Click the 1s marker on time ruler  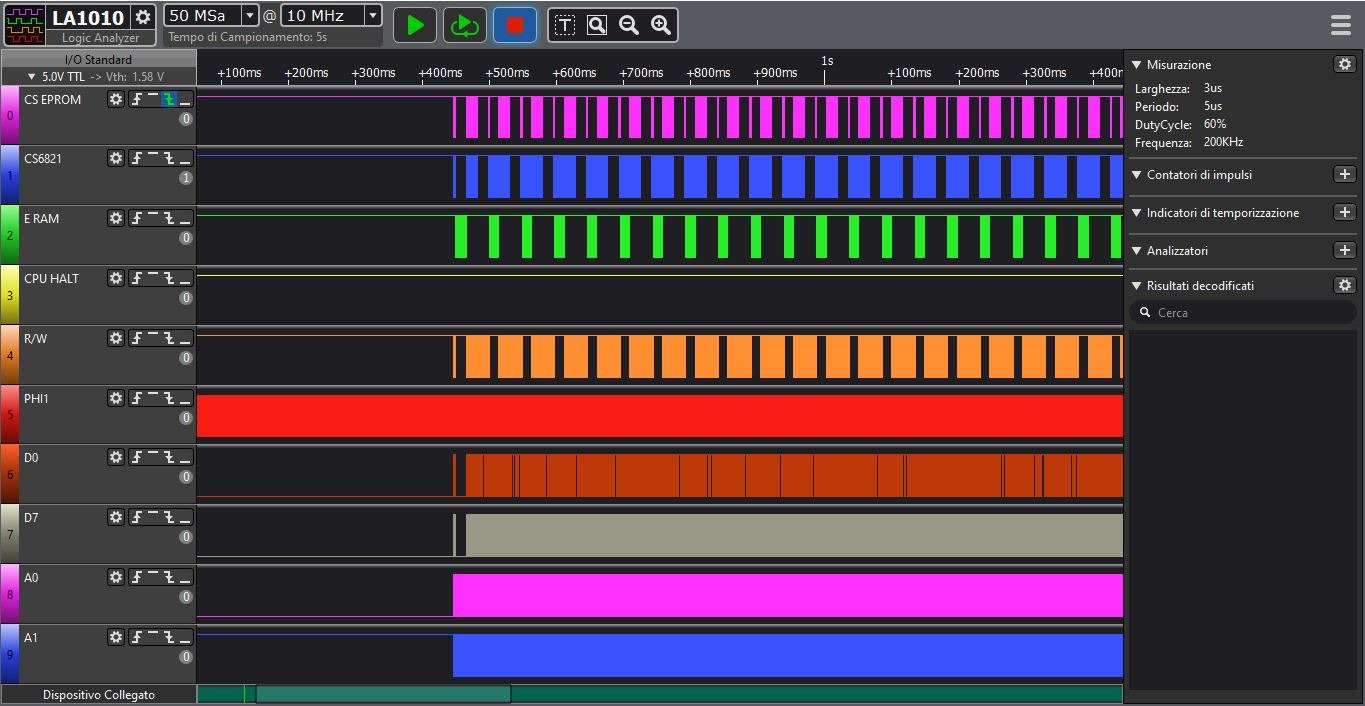827,61
